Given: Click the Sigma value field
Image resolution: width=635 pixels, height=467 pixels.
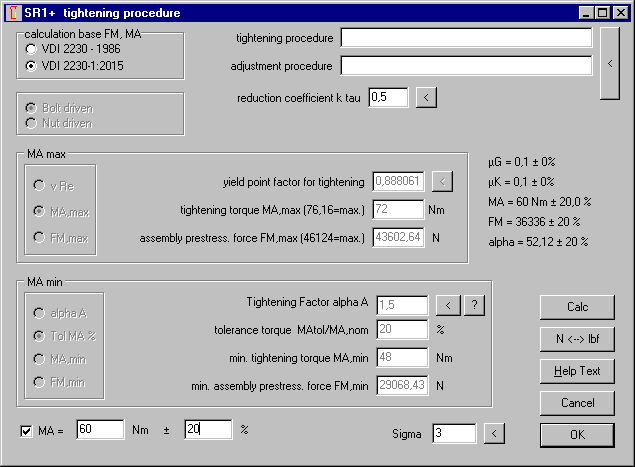Looking at the screenshot, I should (x=454, y=433).
